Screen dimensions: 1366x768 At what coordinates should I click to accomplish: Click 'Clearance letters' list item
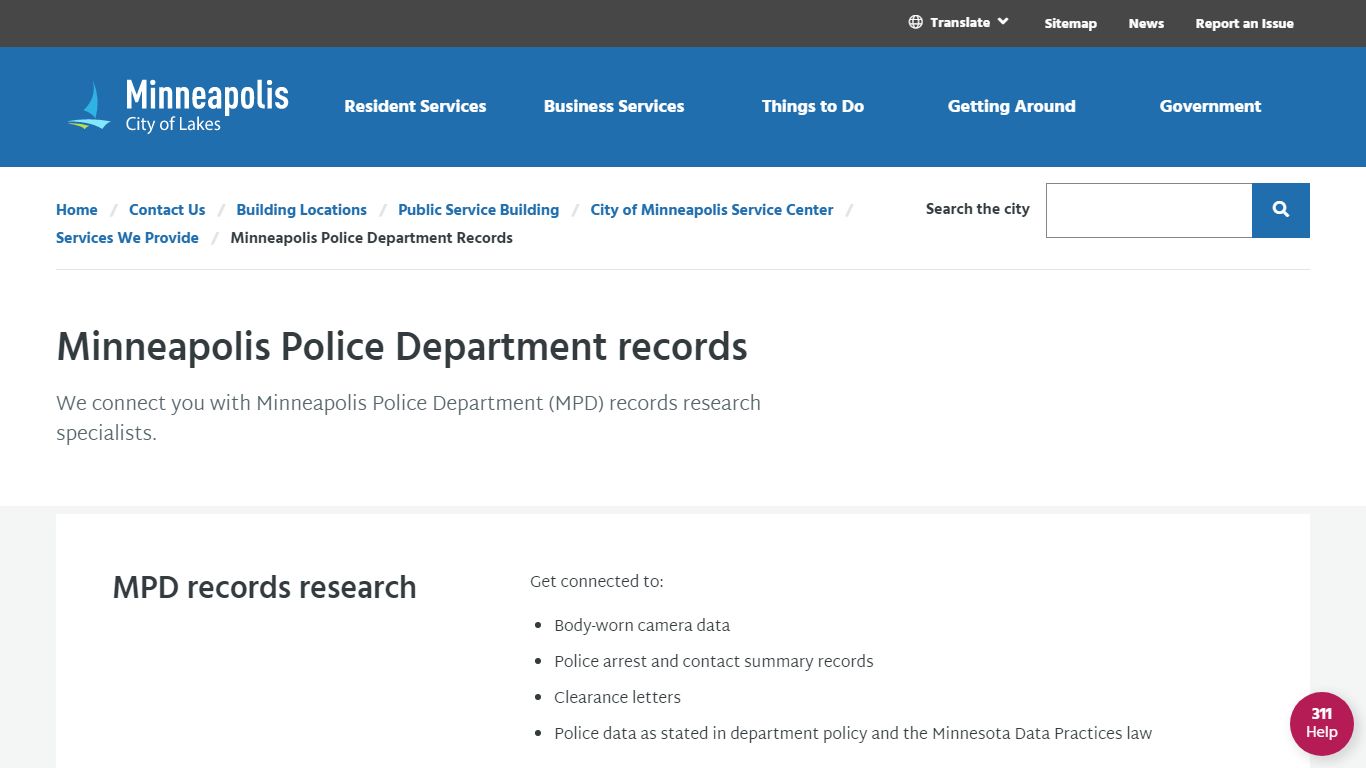coord(617,698)
